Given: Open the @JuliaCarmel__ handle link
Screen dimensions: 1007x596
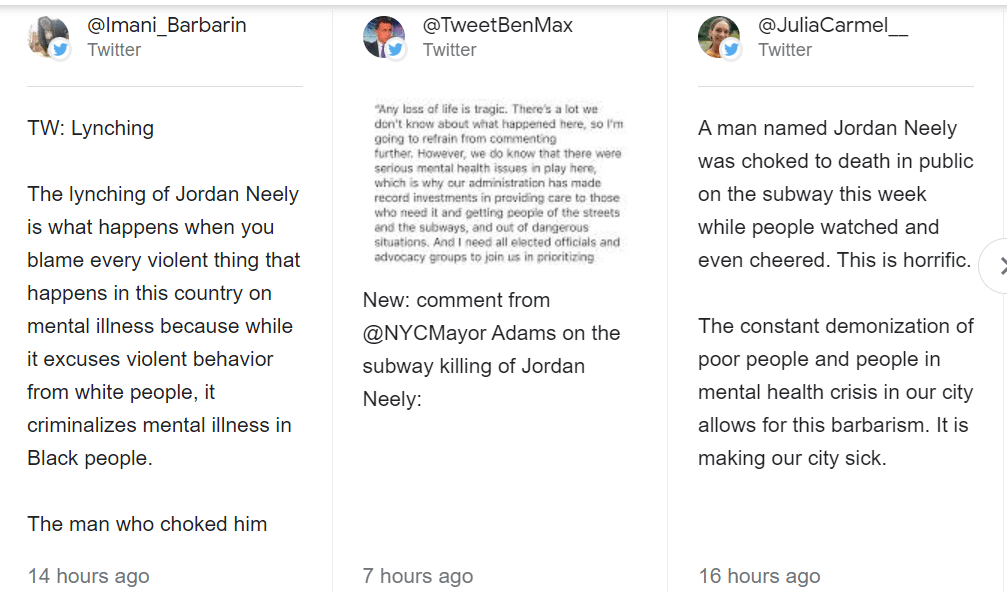Looking at the screenshot, I should coord(832,25).
